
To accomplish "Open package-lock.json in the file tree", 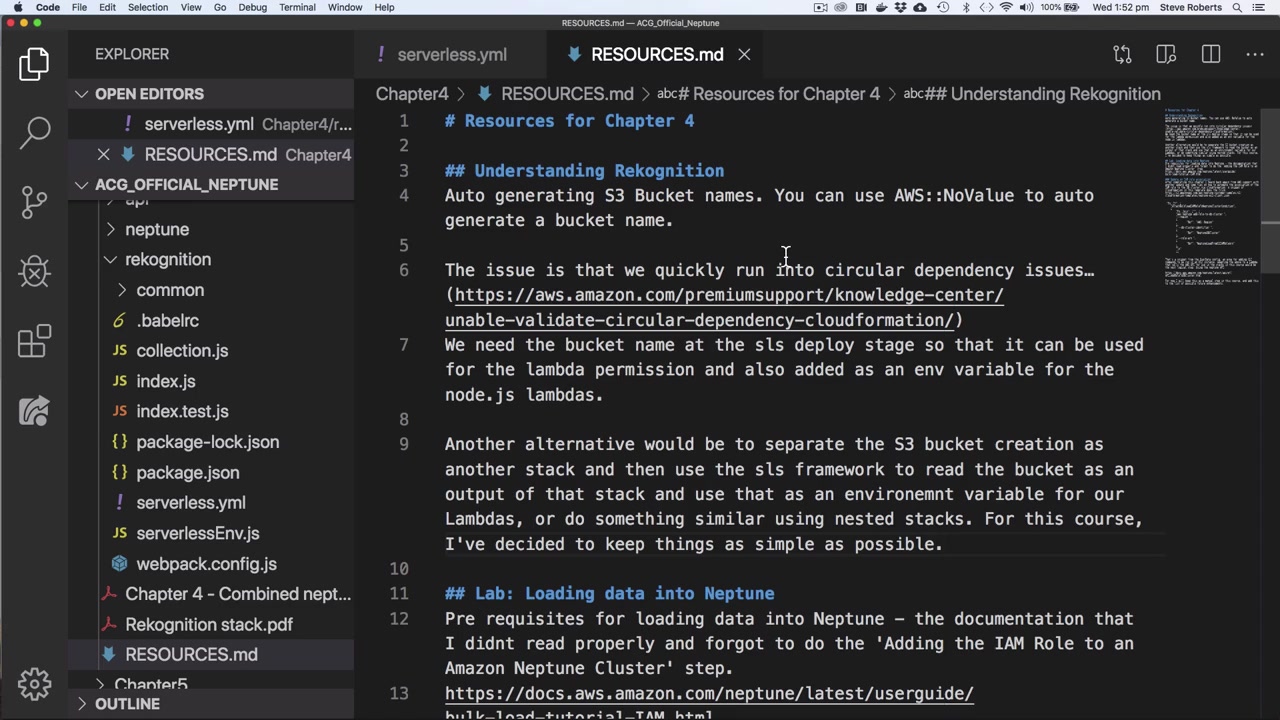I will [x=207, y=442].
